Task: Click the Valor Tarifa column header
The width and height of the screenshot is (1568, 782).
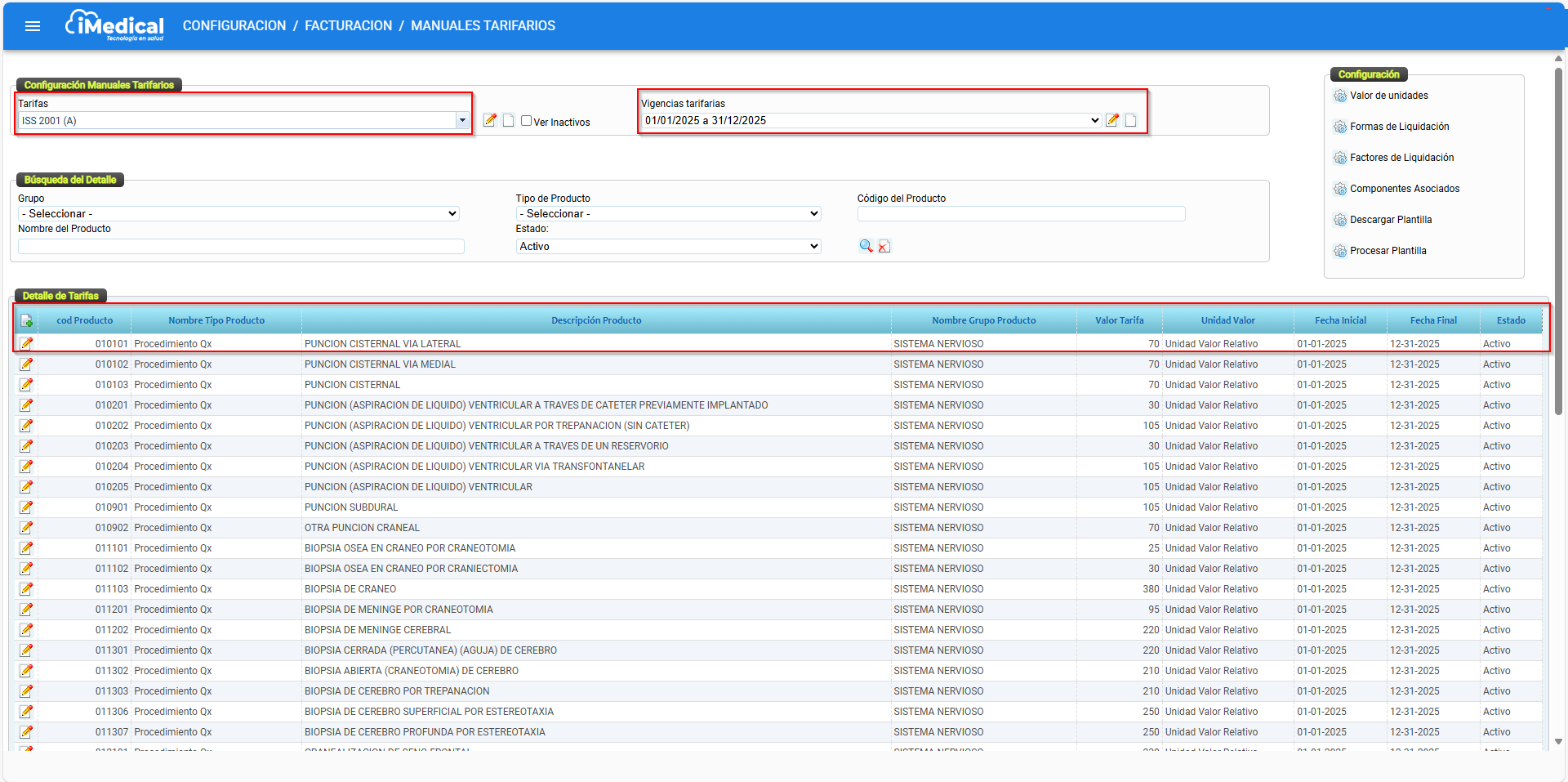Action: click(x=1119, y=320)
